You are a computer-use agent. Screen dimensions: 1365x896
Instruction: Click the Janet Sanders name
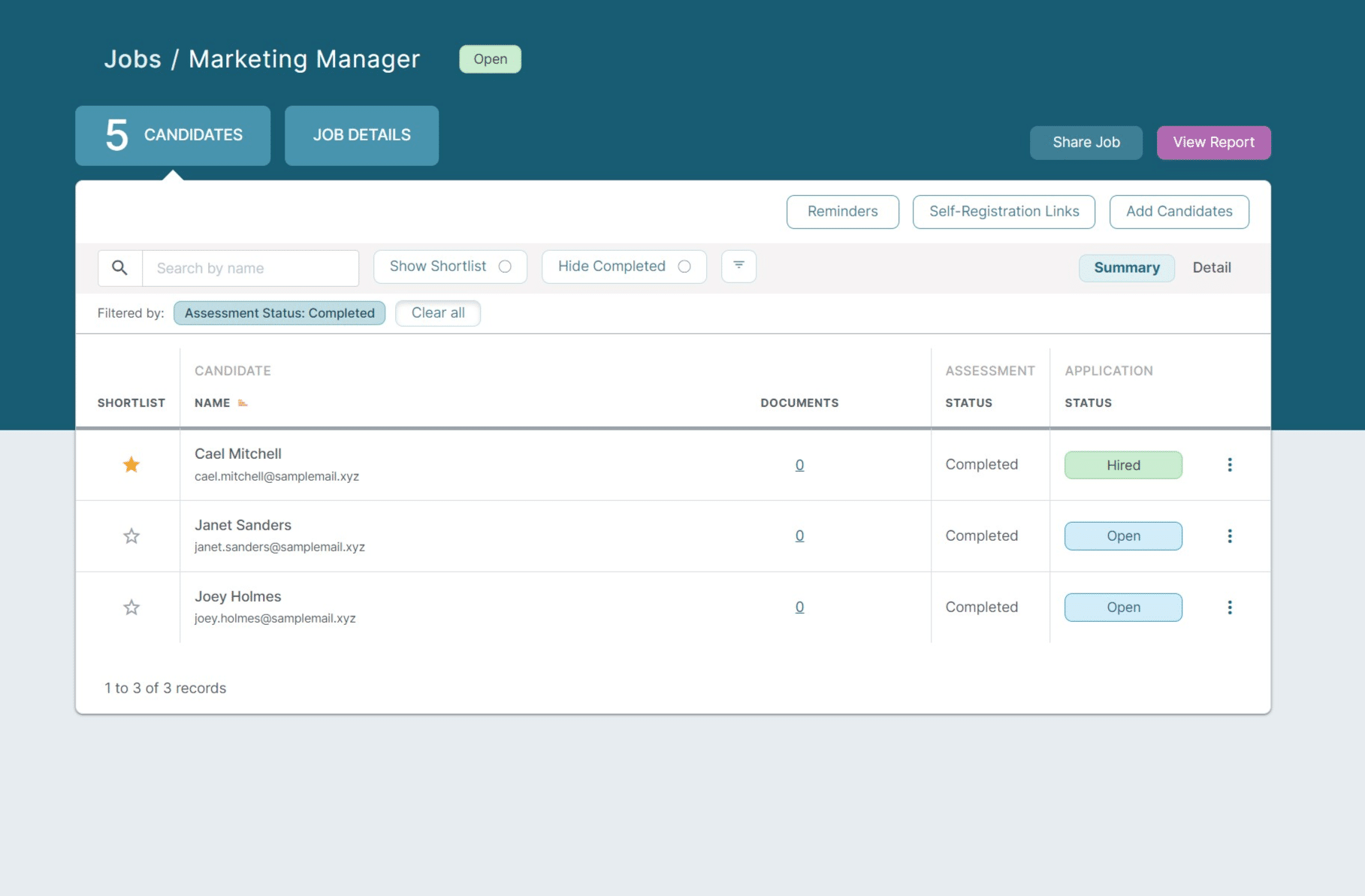click(x=243, y=525)
